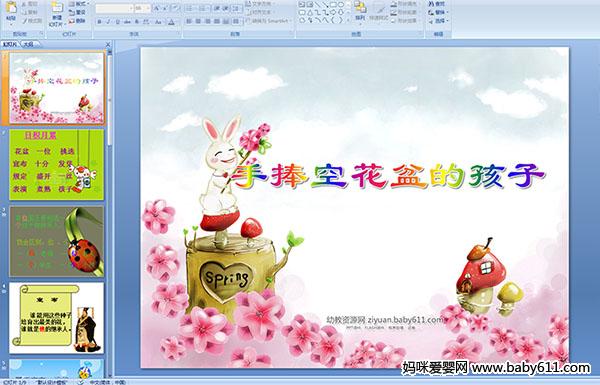Image resolution: width=600 pixels, height=385 pixels.
Task: Switch to the Slides tab in the side panel
Action: click(x=10, y=44)
